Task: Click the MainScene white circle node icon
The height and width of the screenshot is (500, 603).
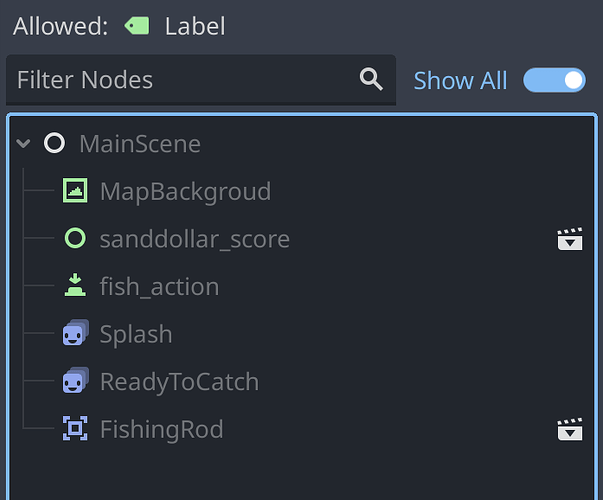Action: [54, 143]
